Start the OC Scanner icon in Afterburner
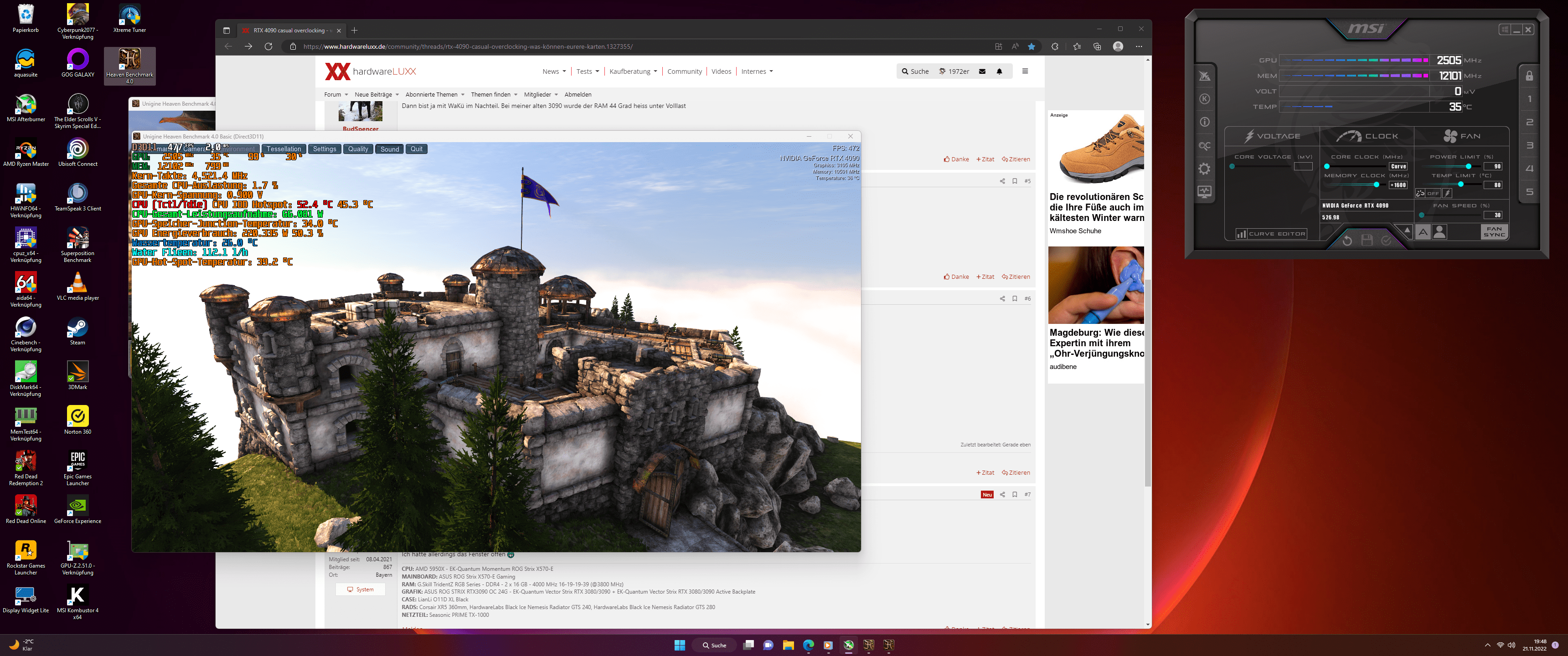 click(1204, 145)
